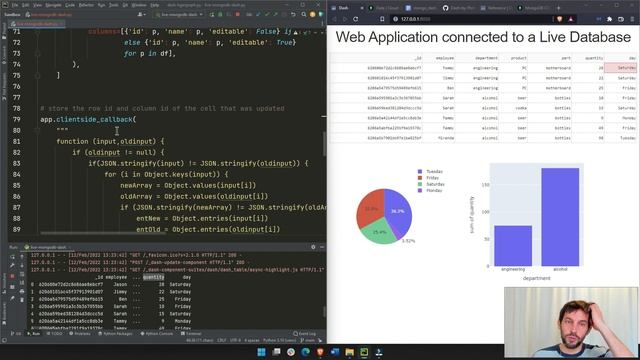Viewport: 640px width, 360px height.
Task: Open the Problems tool window tab
Action: (x=80, y=334)
